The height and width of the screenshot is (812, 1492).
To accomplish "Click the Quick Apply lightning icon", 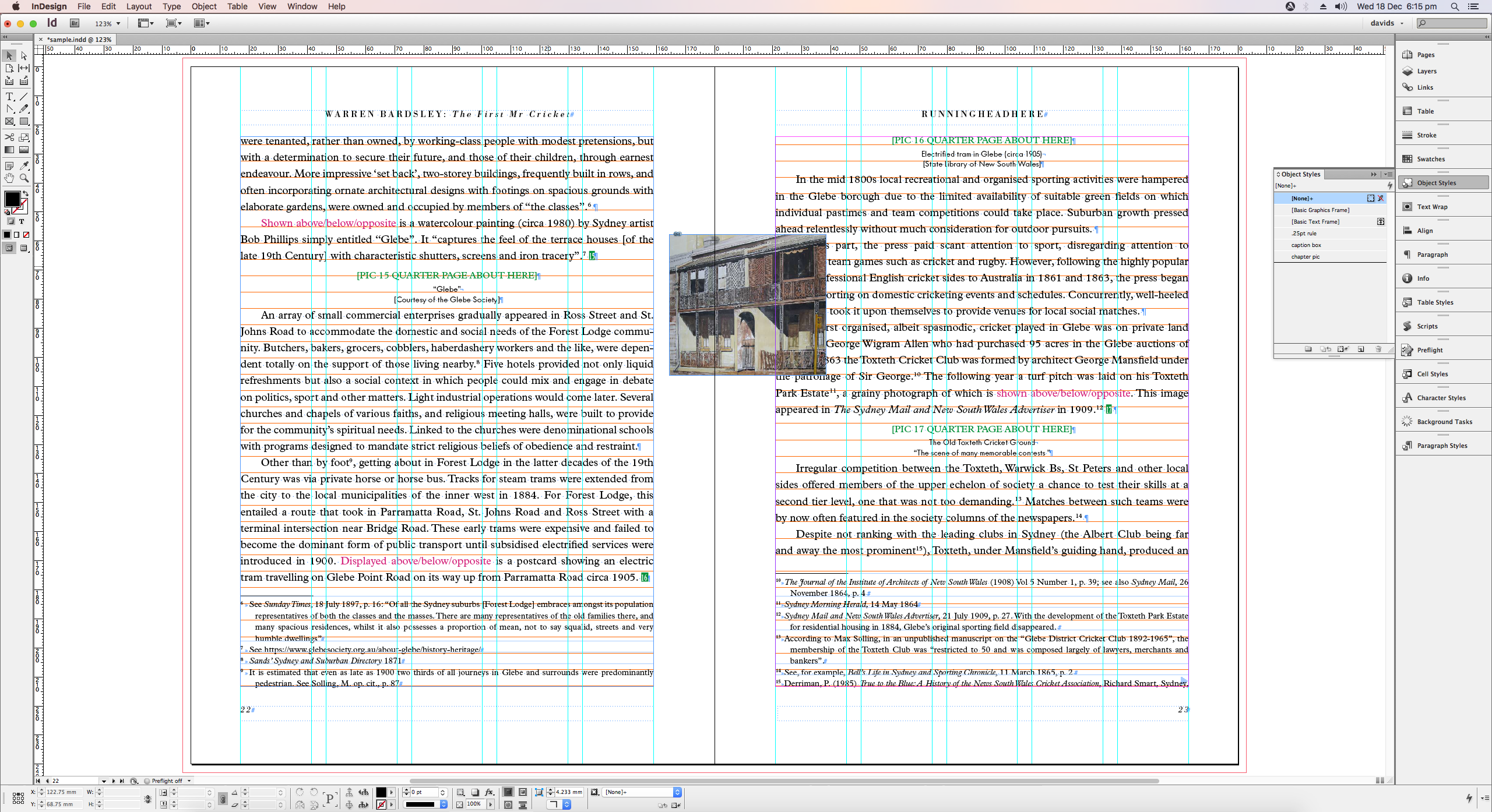I will pyautogui.click(x=1469, y=797).
